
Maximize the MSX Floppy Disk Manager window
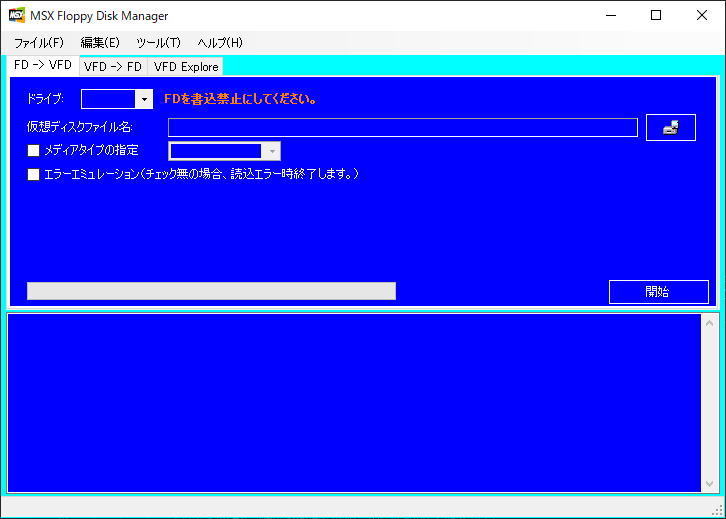[x=656, y=15]
